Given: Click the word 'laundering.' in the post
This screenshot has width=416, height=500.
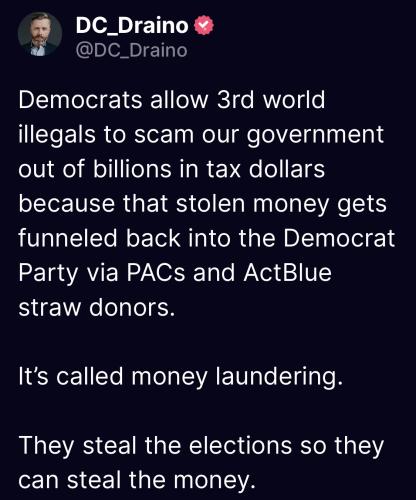Looking at the screenshot, I should tap(279, 377).
